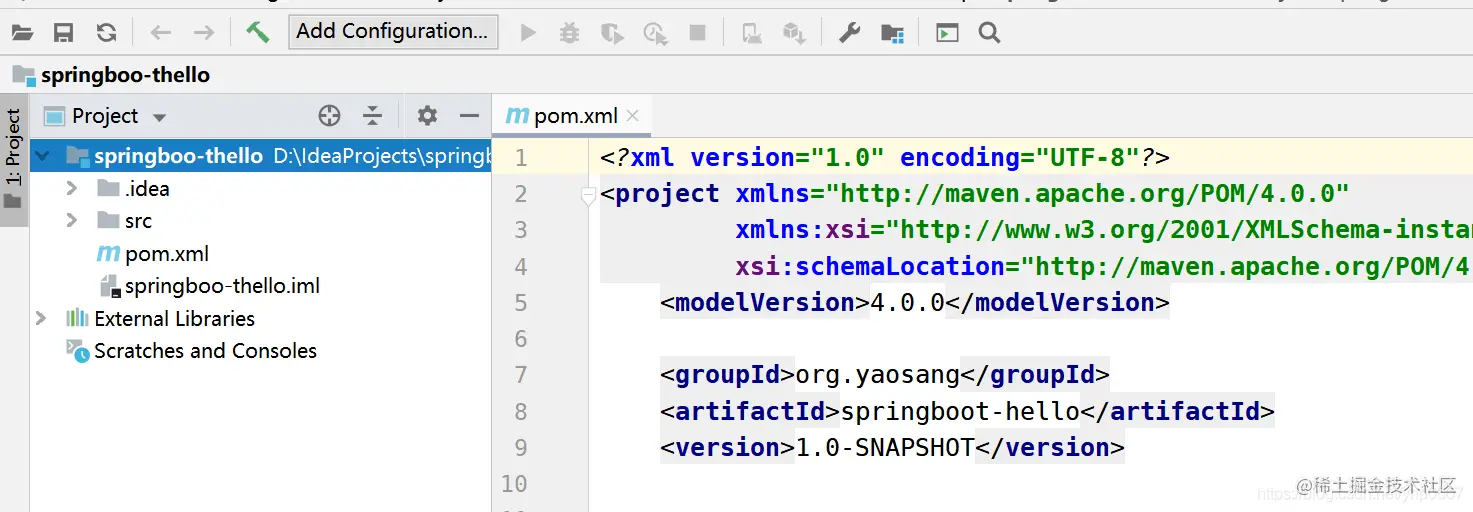This screenshot has height=512, width=1473.
Task: Close the pom.xml editor tab
Action: pyautogui.click(x=632, y=116)
